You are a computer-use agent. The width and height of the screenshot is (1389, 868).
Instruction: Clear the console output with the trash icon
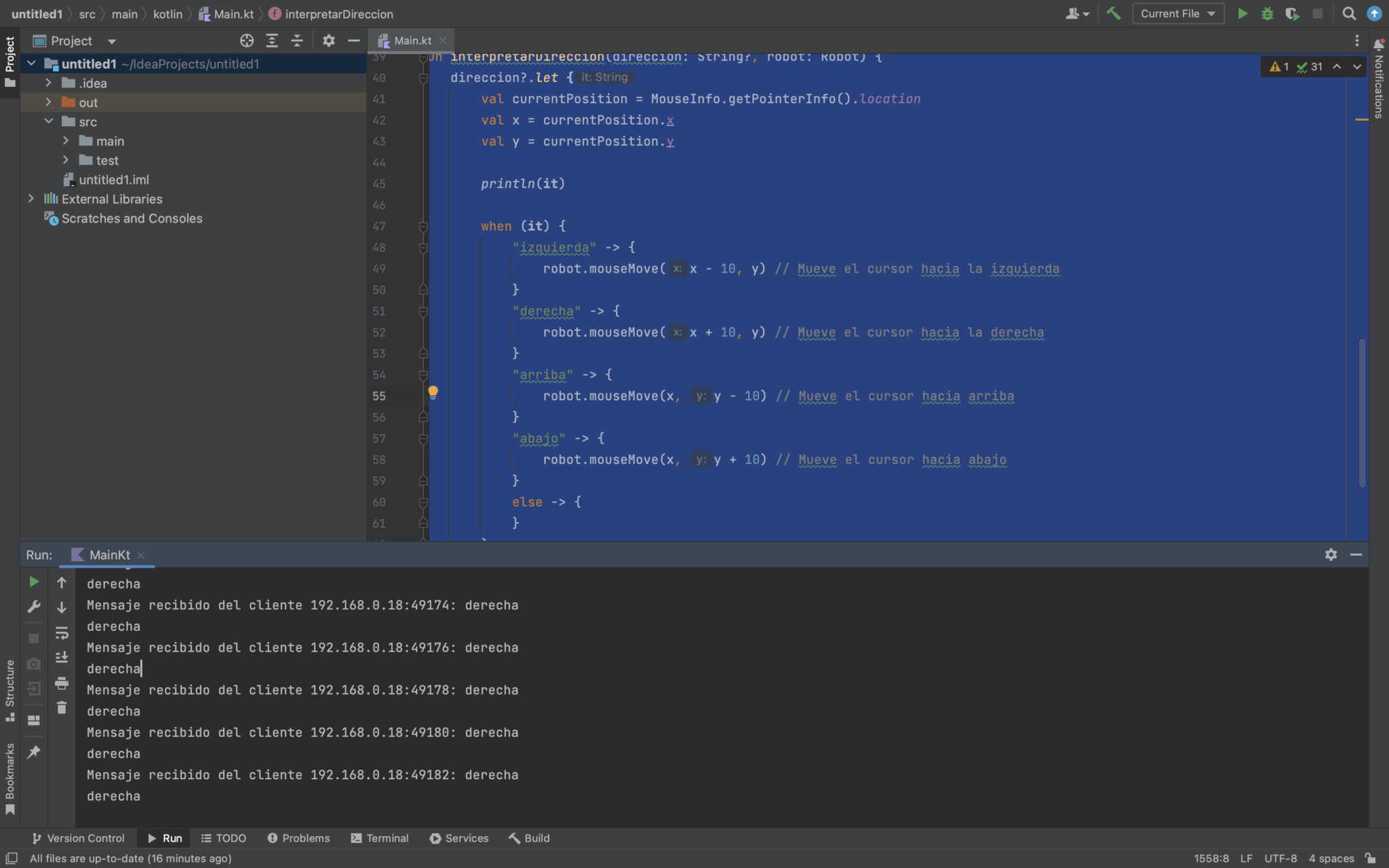pos(61,707)
